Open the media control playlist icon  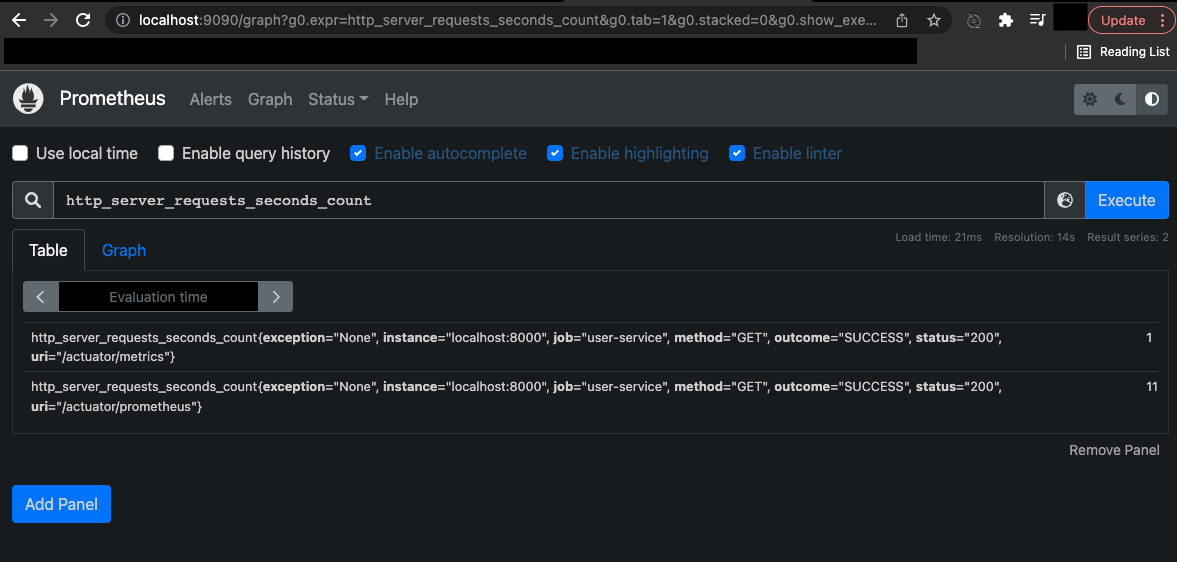tap(1037, 20)
